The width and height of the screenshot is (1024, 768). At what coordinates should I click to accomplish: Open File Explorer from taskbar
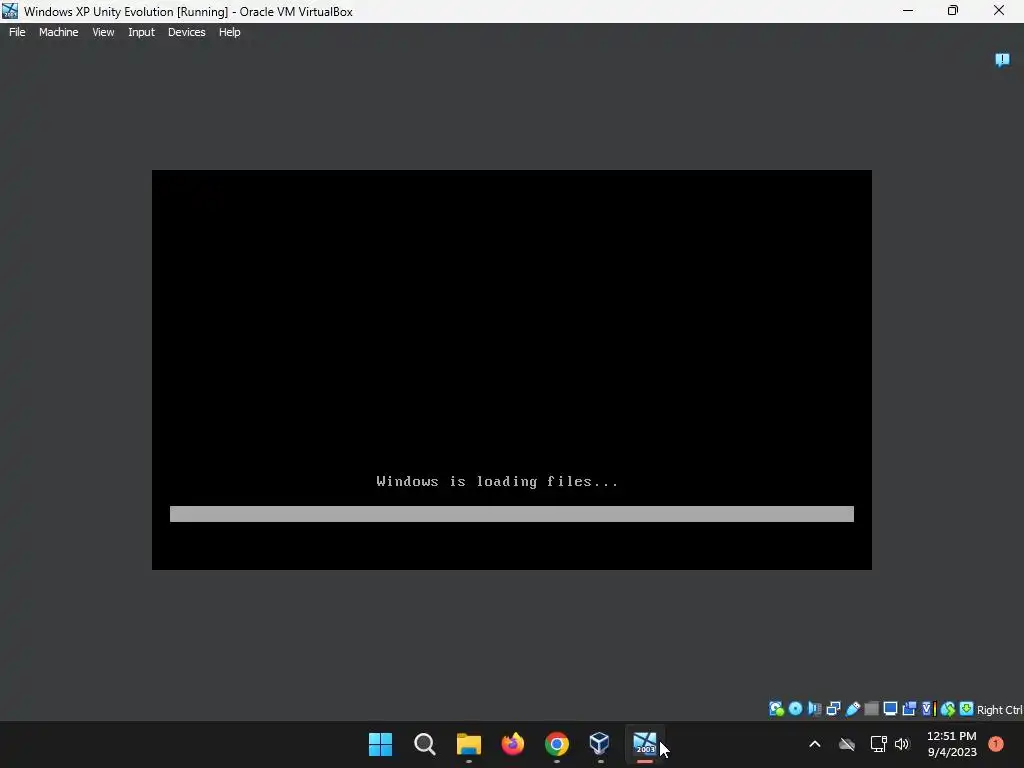pyautogui.click(x=468, y=744)
